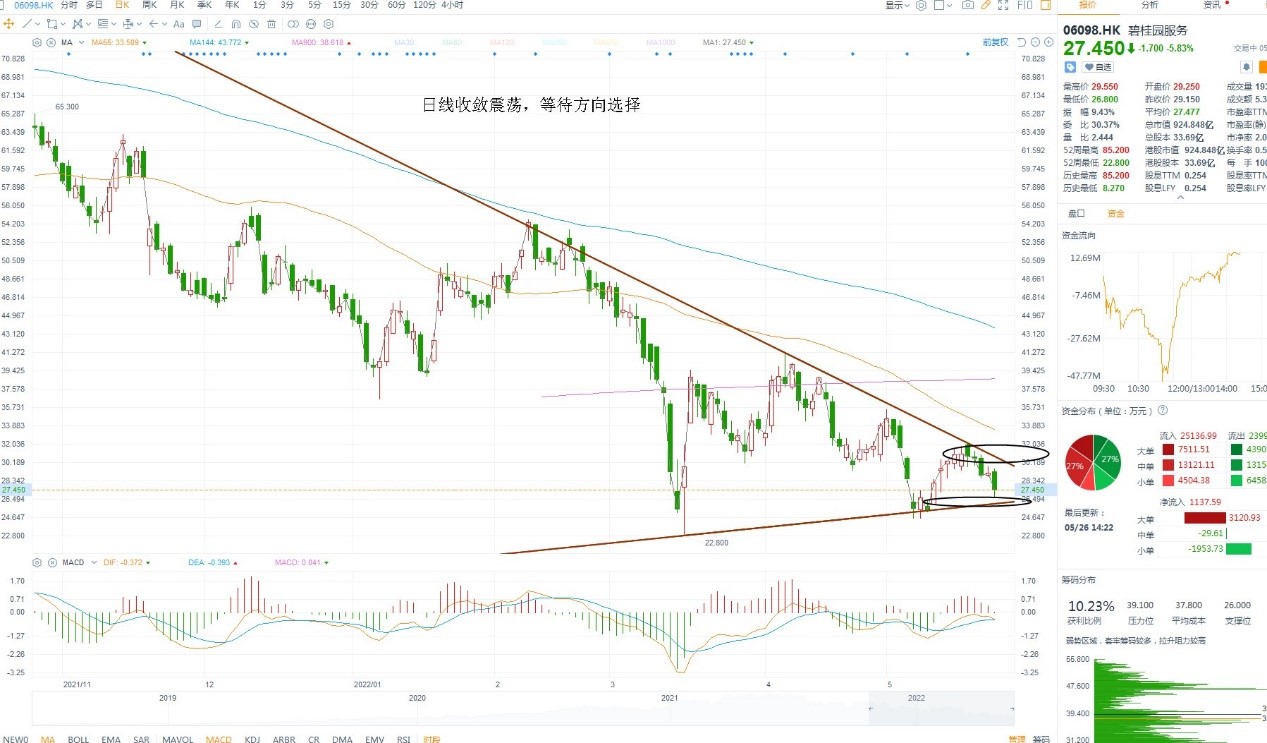Activate the magnet snap tool

[236, 23]
